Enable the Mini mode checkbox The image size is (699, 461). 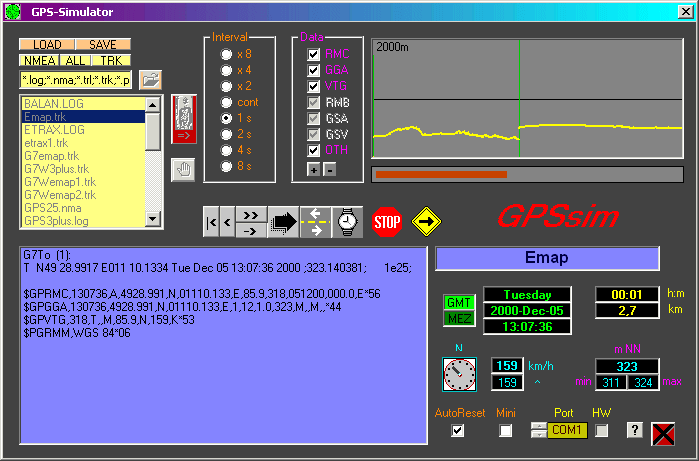click(506, 430)
